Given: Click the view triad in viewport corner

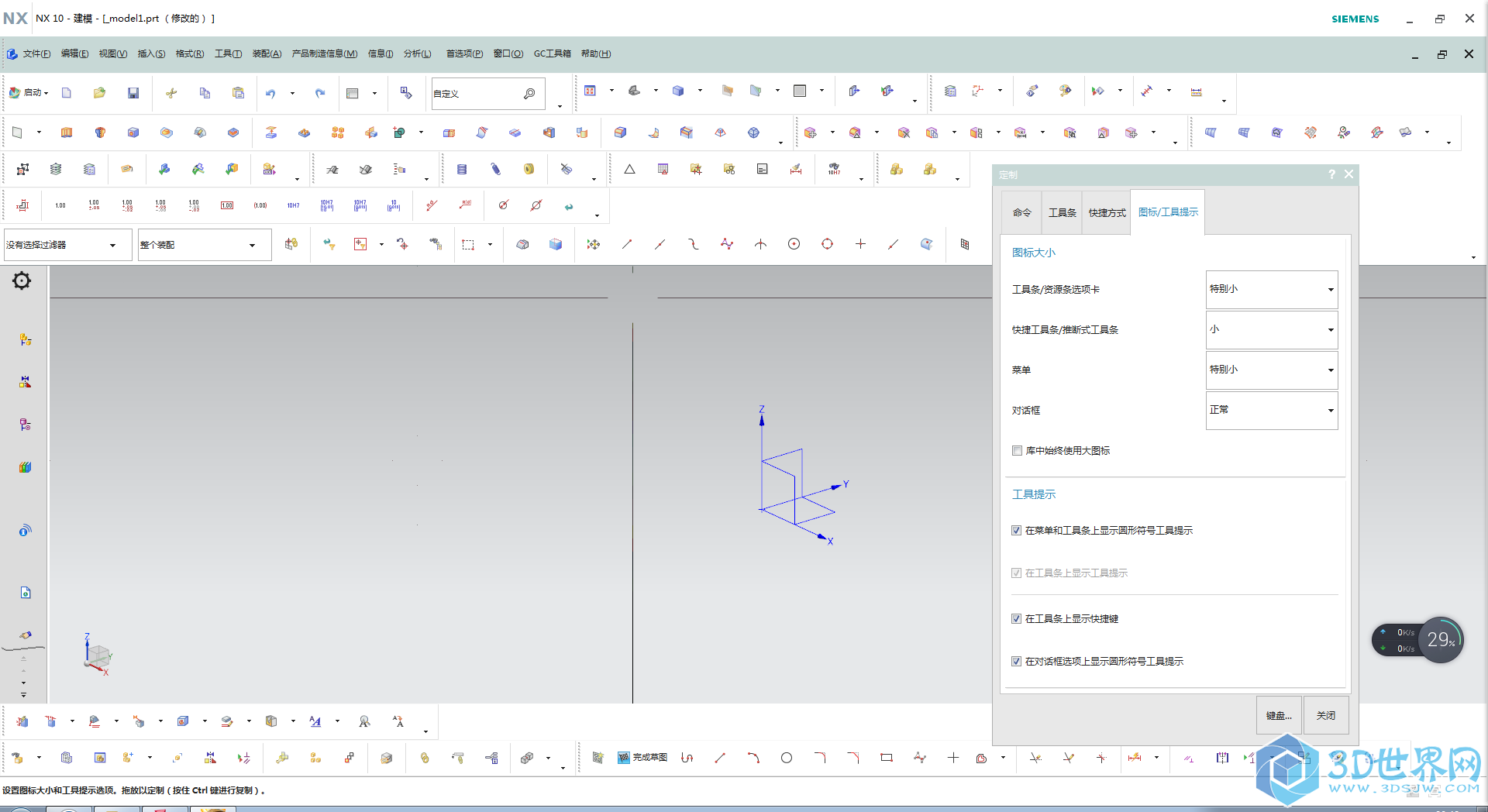Looking at the screenshot, I should pyautogui.click(x=98, y=655).
